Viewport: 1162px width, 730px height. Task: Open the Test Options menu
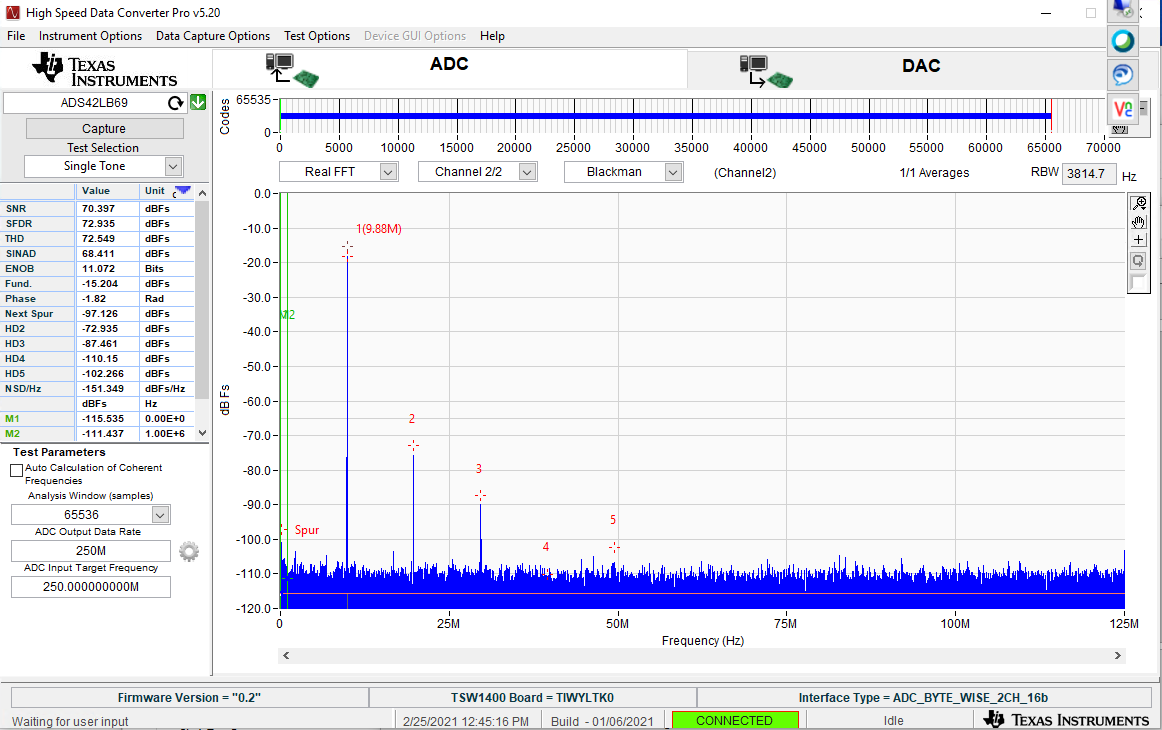click(316, 36)
